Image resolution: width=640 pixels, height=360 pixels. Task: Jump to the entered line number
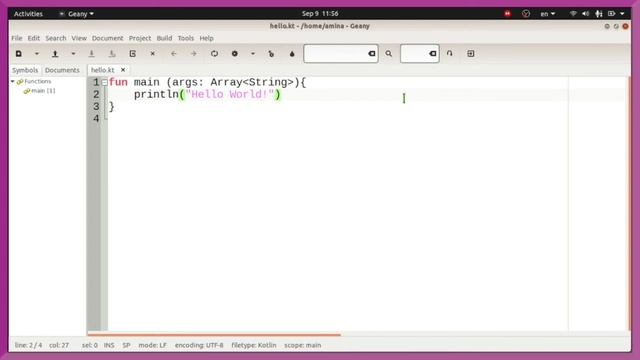coord(449,53)
